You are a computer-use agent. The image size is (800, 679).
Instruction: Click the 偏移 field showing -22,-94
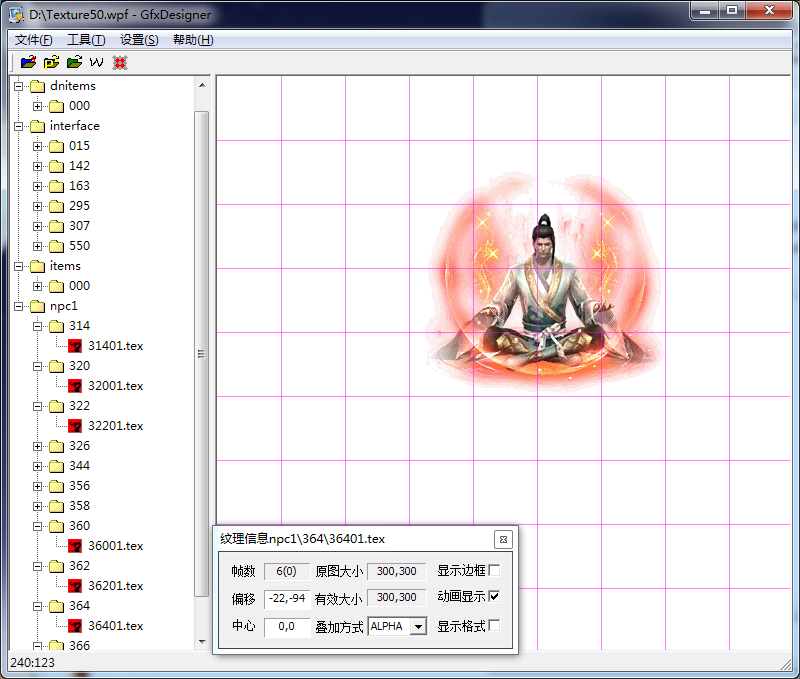[287, 598]
